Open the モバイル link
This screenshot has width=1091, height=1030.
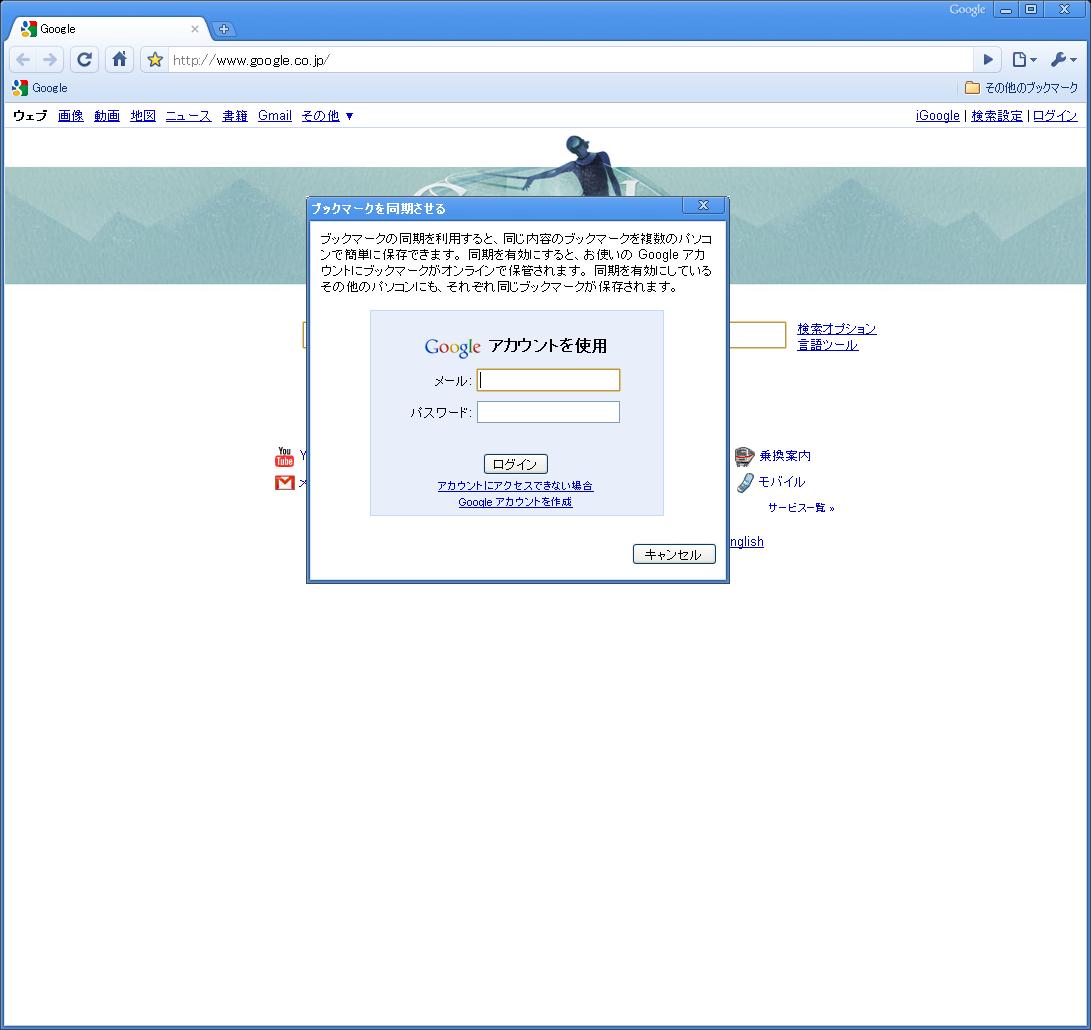(781, 482)
